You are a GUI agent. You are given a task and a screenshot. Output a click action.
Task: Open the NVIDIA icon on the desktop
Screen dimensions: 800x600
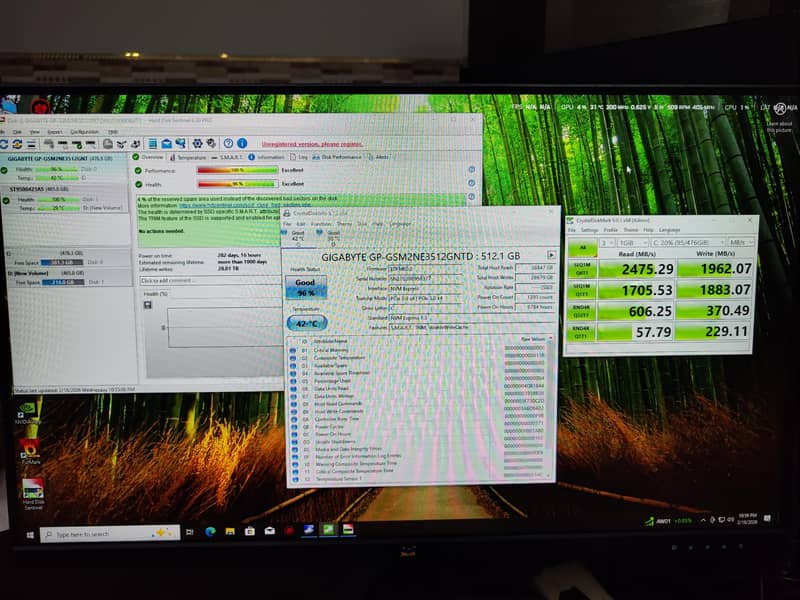point(27,409)
